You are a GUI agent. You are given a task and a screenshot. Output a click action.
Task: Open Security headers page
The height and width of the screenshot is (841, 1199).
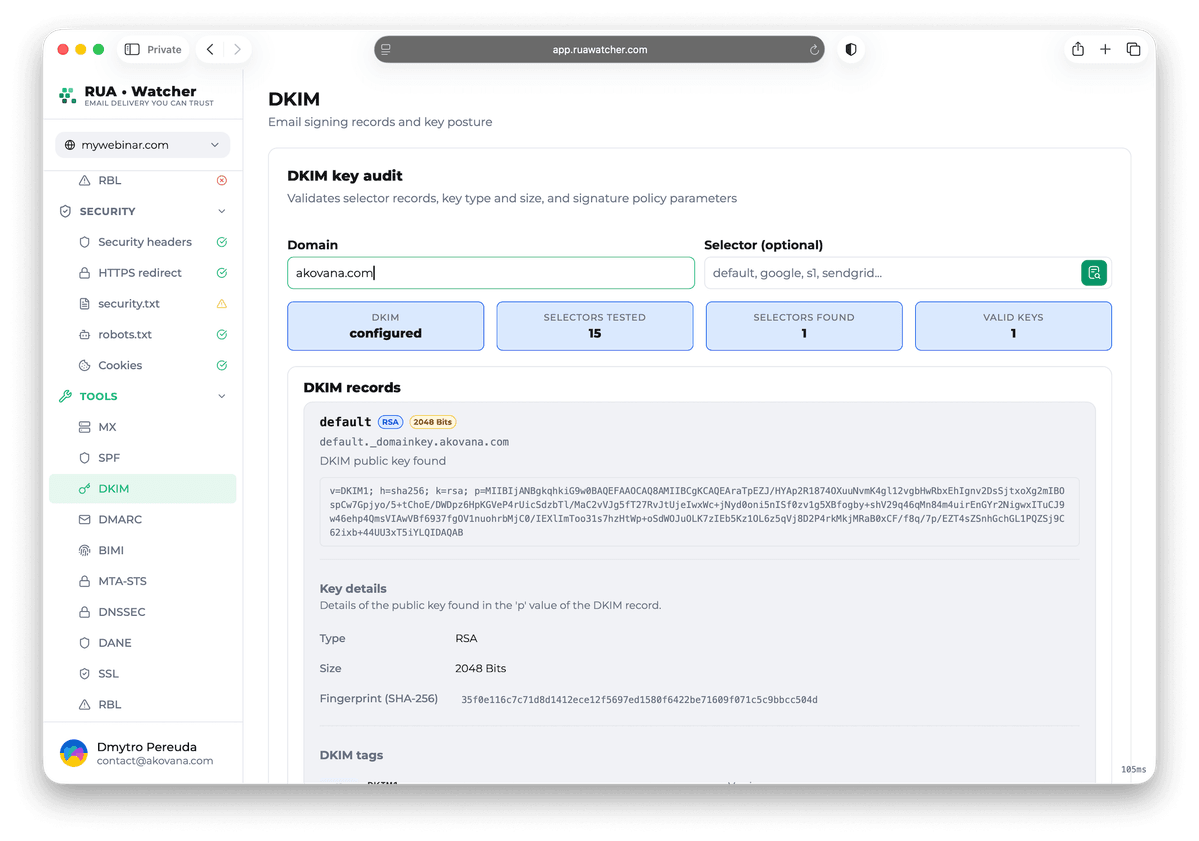(142, 242)
